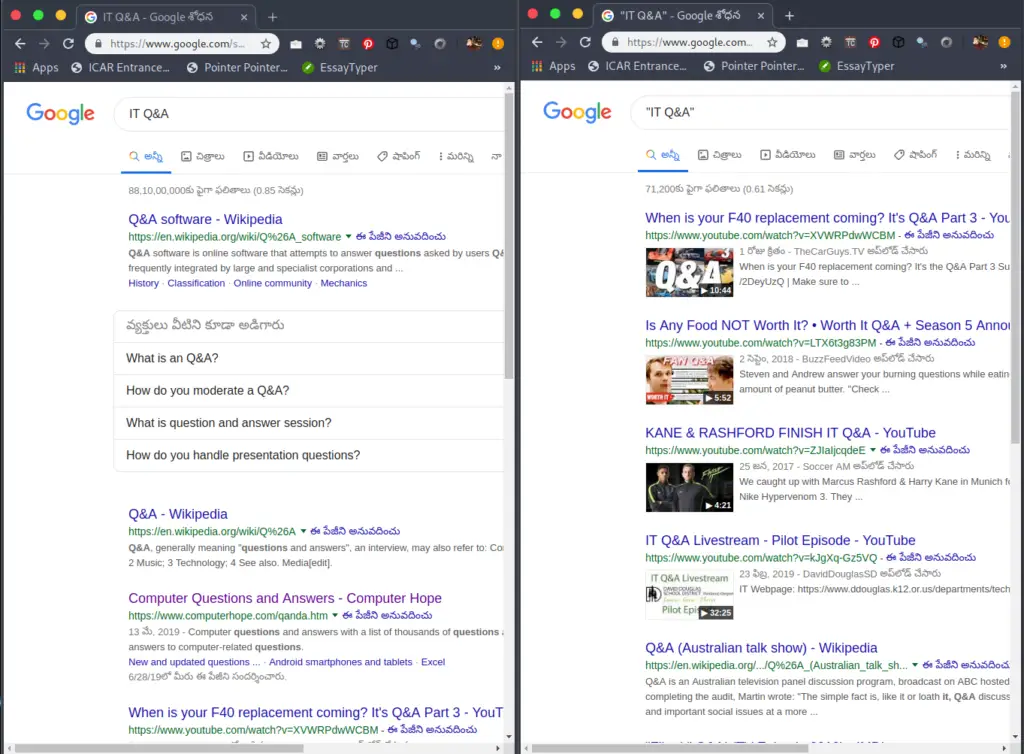1024x754 pixels.
Task: Click gear extension icon in left window
Action: point(320,44)
